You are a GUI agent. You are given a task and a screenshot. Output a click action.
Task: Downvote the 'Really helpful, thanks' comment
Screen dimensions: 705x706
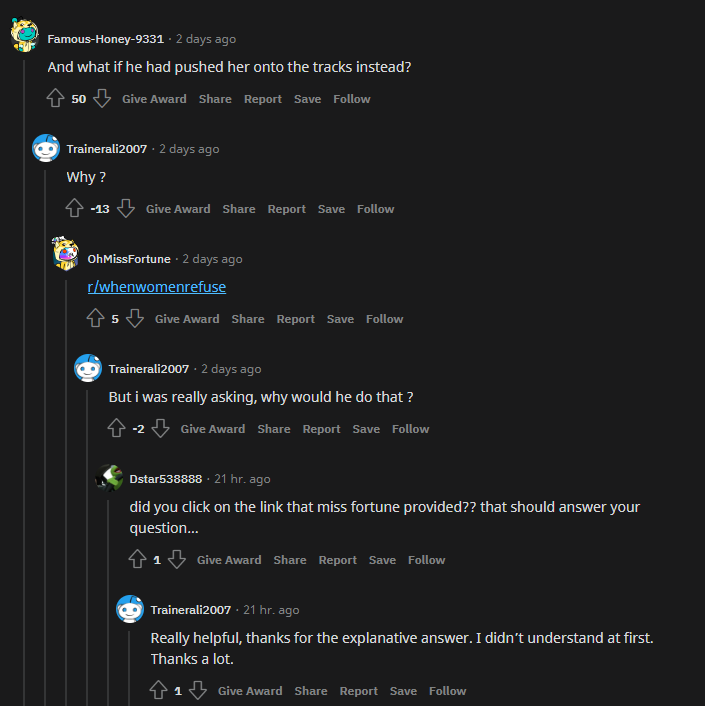(198, 690)
